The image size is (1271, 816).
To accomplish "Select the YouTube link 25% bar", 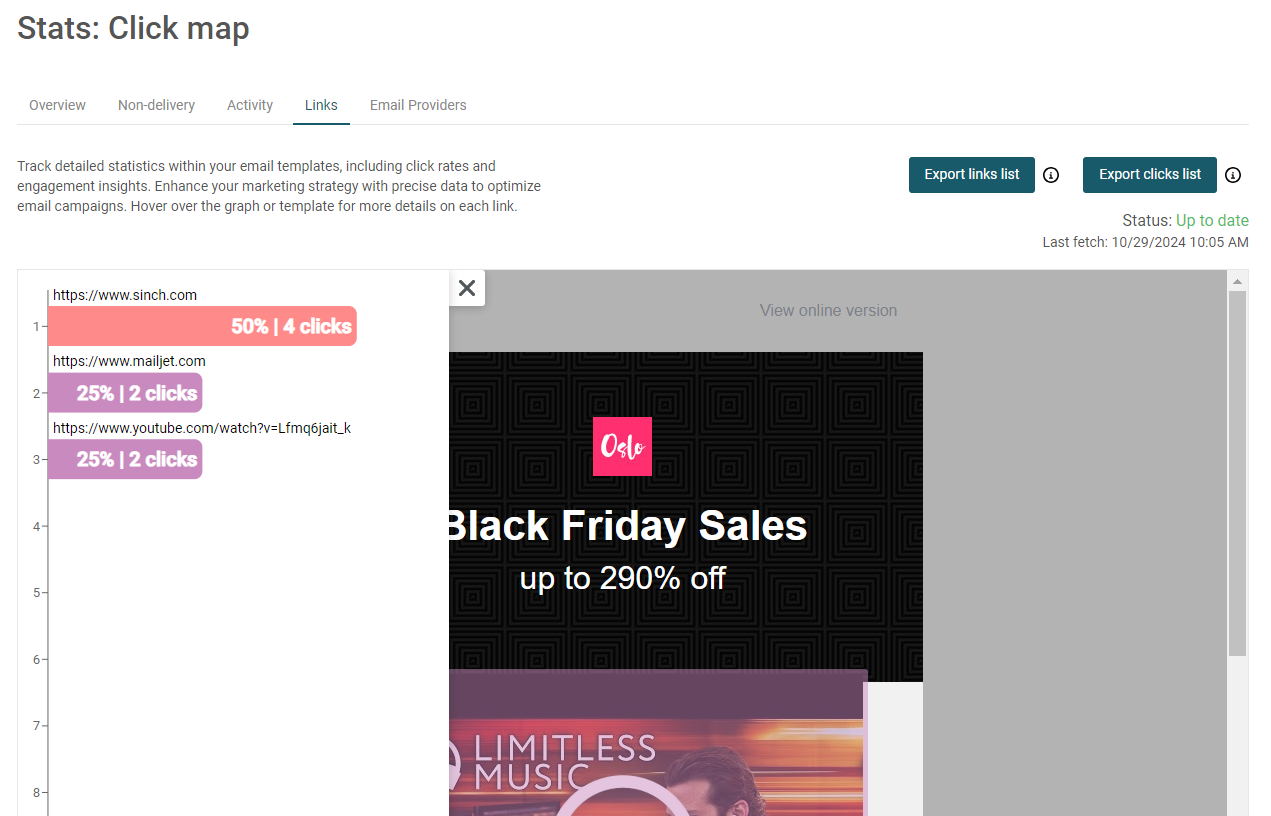I will click(125, 460).
